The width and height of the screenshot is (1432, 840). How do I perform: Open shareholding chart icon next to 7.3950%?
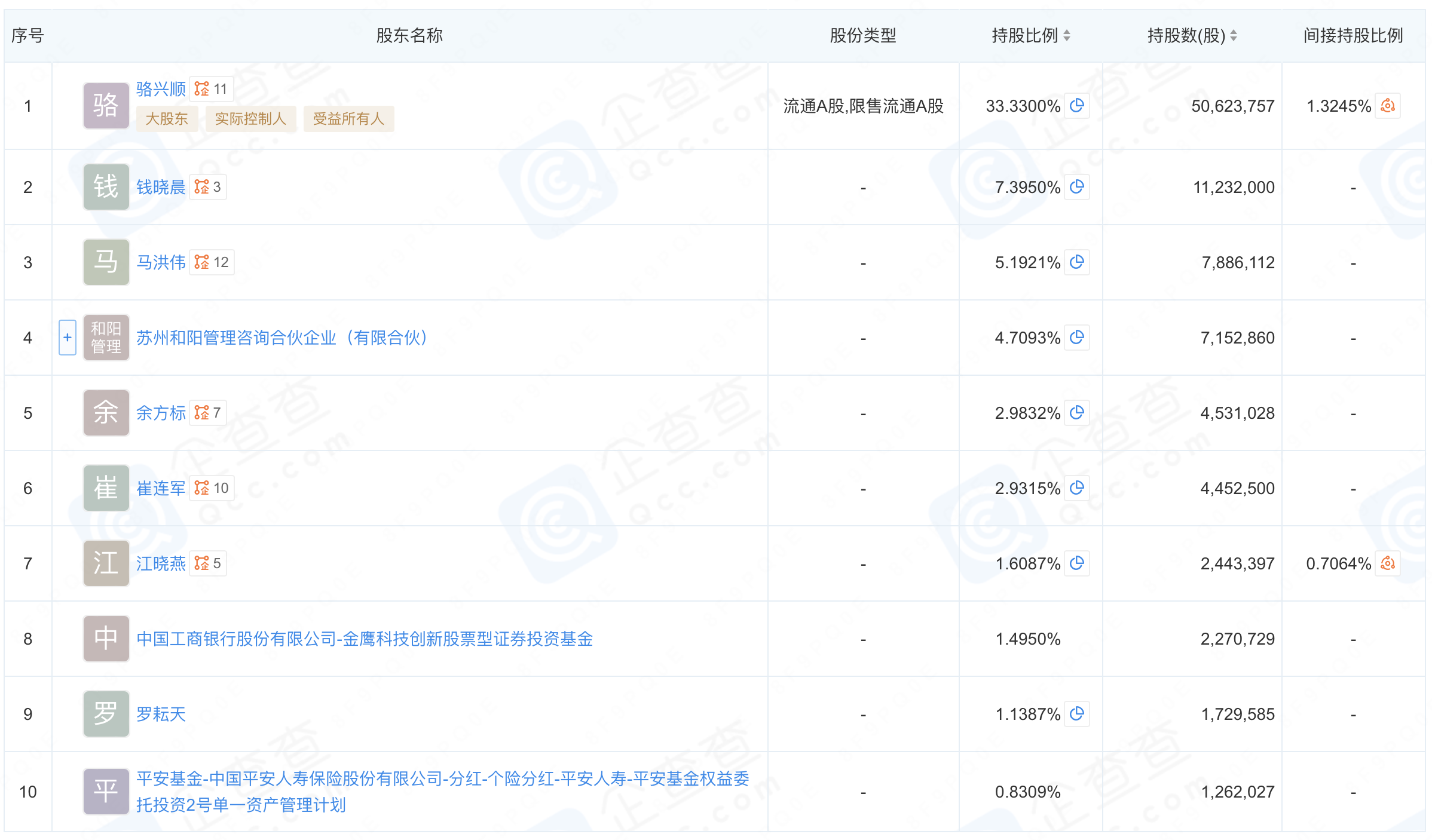1077,187
